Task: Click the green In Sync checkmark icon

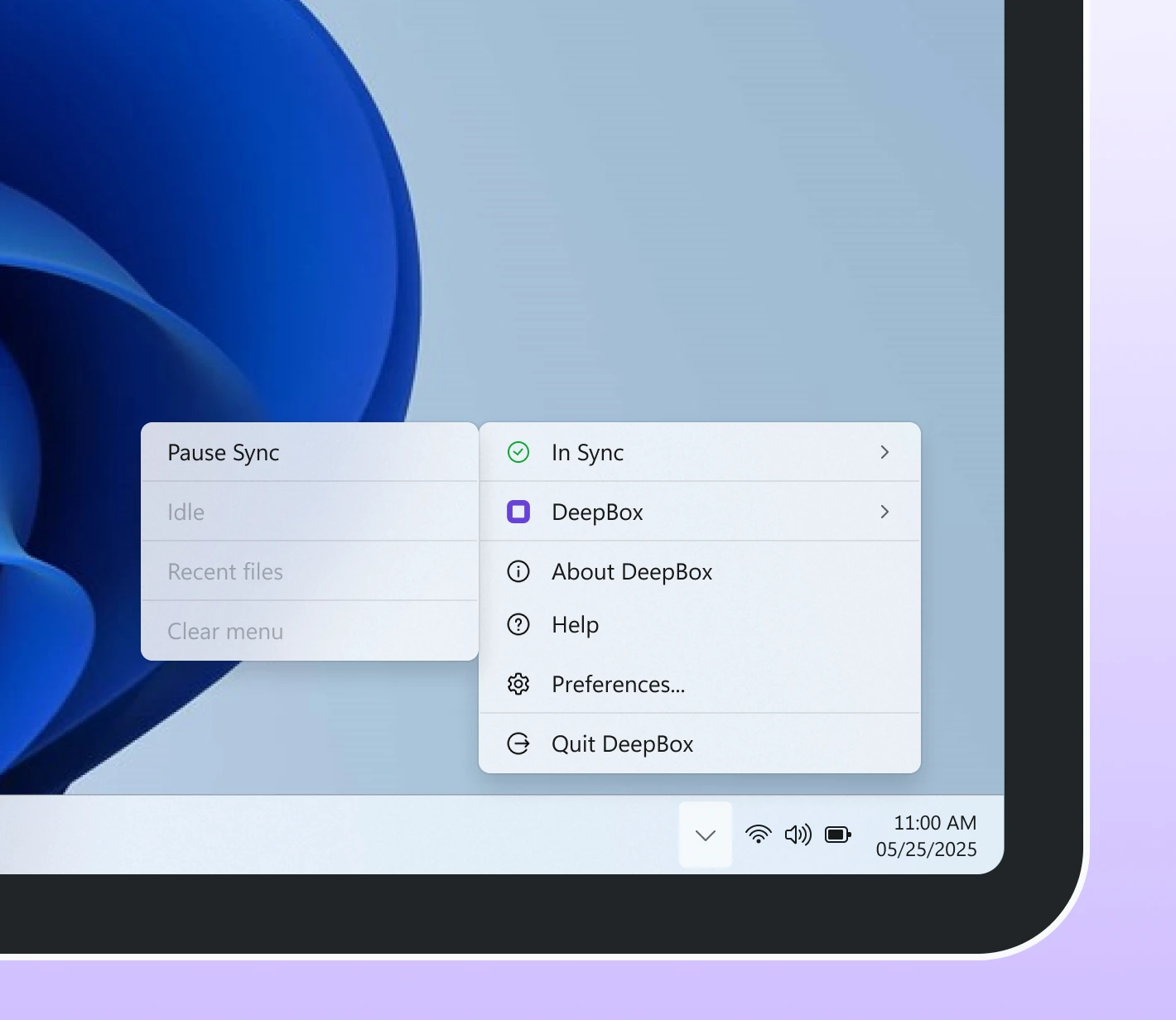Action: click(518, 452)
